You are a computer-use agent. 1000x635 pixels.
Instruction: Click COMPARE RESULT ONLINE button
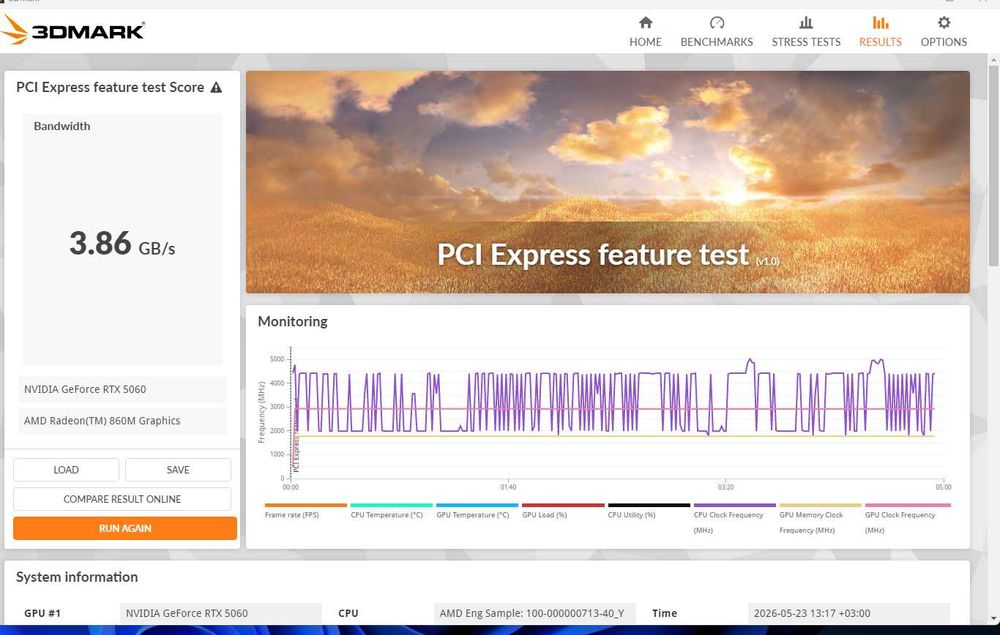(x=122, y=499)
